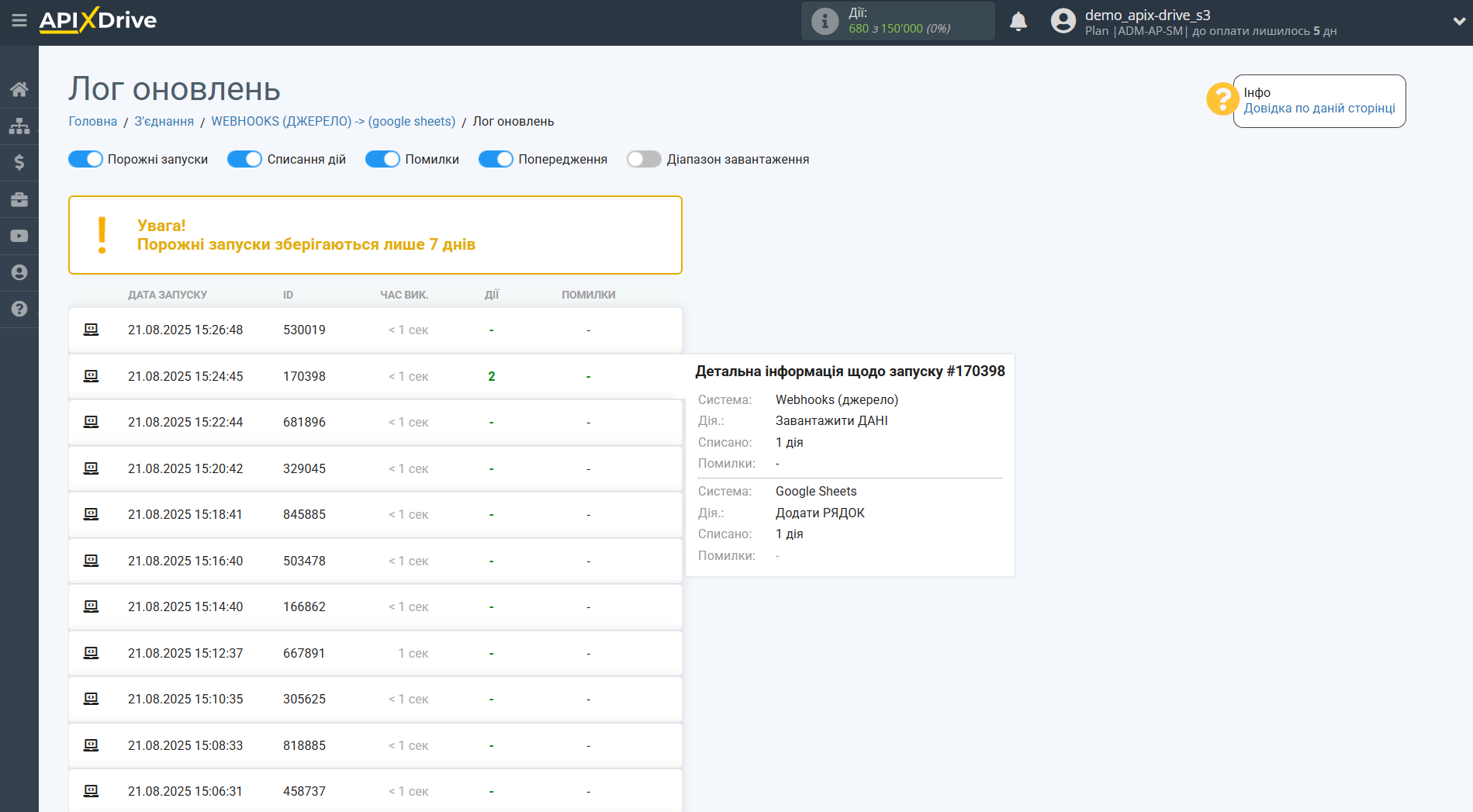Select date 21.08.2025 15:26:48

(x=185, y=330)
